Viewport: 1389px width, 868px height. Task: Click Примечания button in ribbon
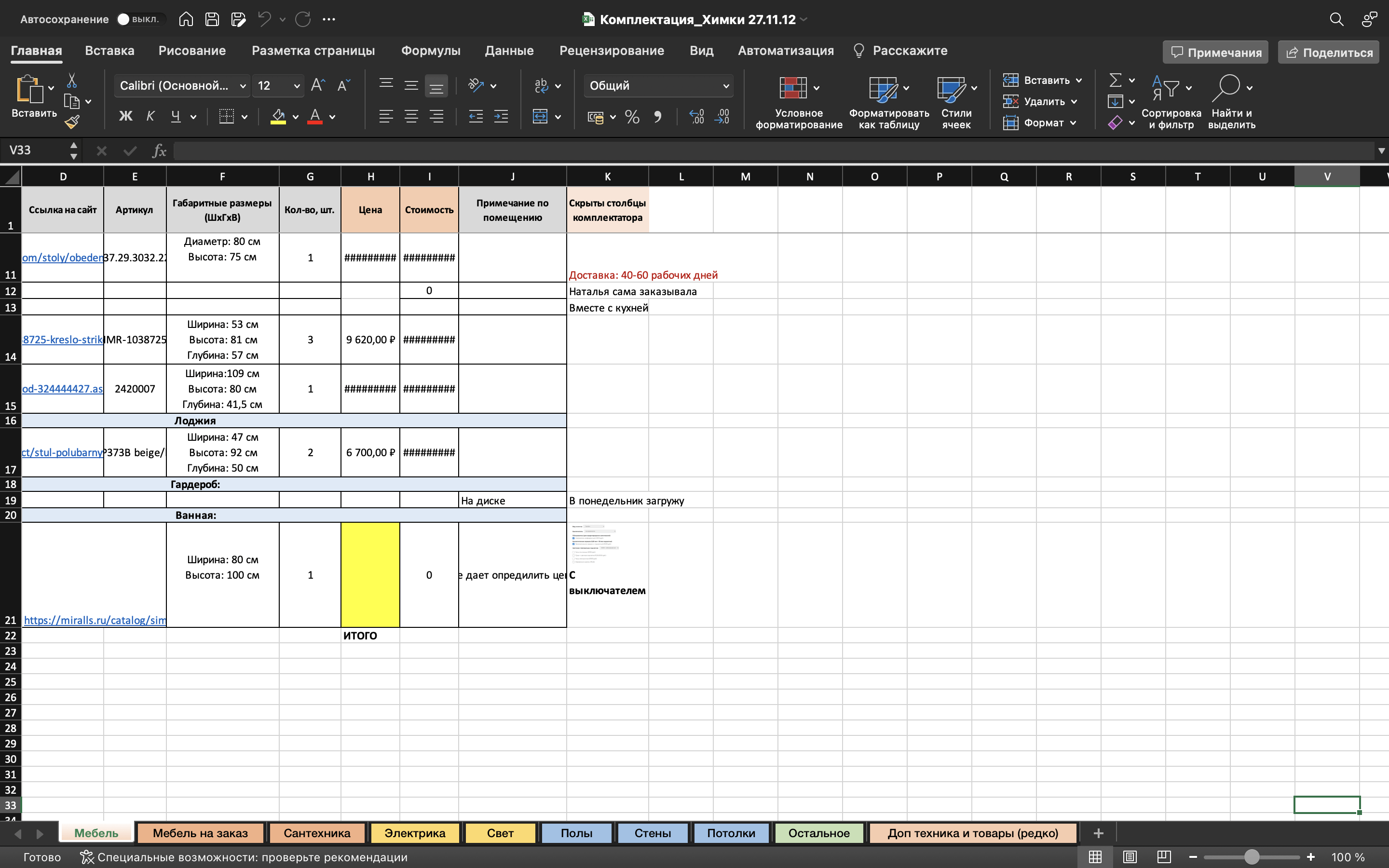click(1215, 52)
